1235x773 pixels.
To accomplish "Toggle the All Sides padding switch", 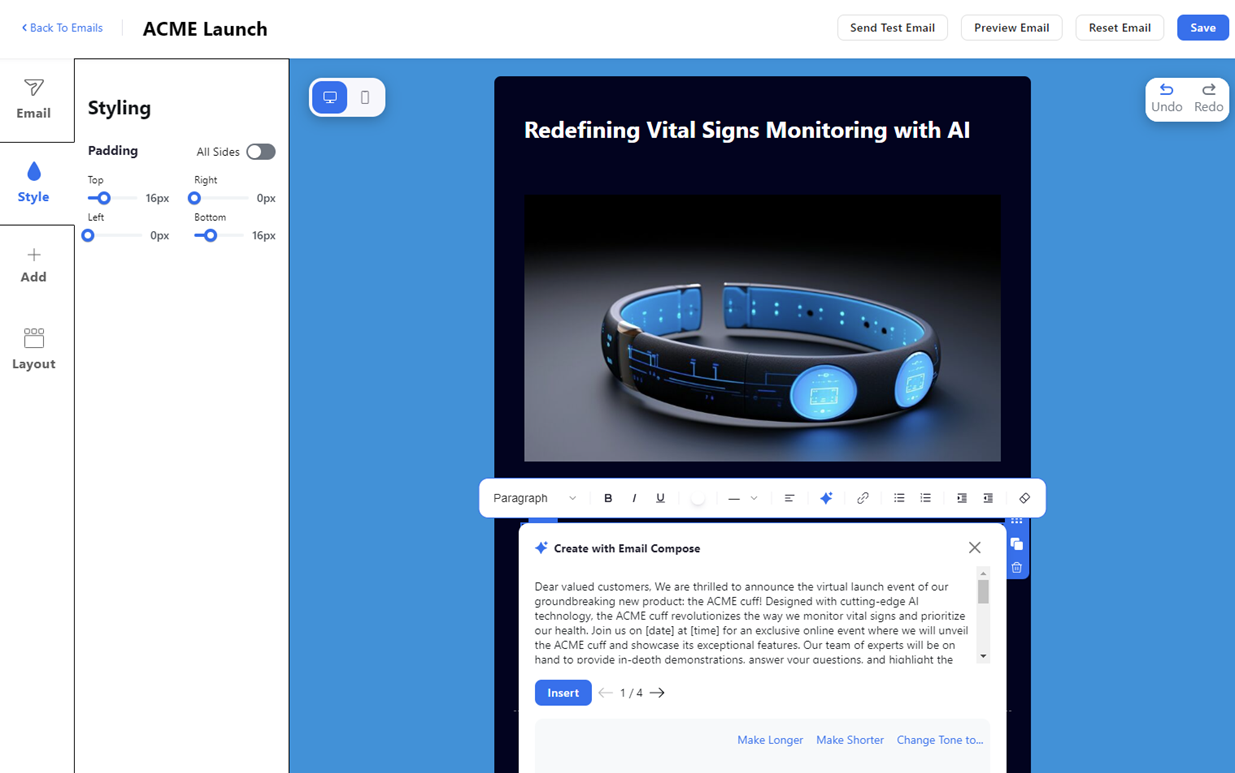I will tap(261, 152).
